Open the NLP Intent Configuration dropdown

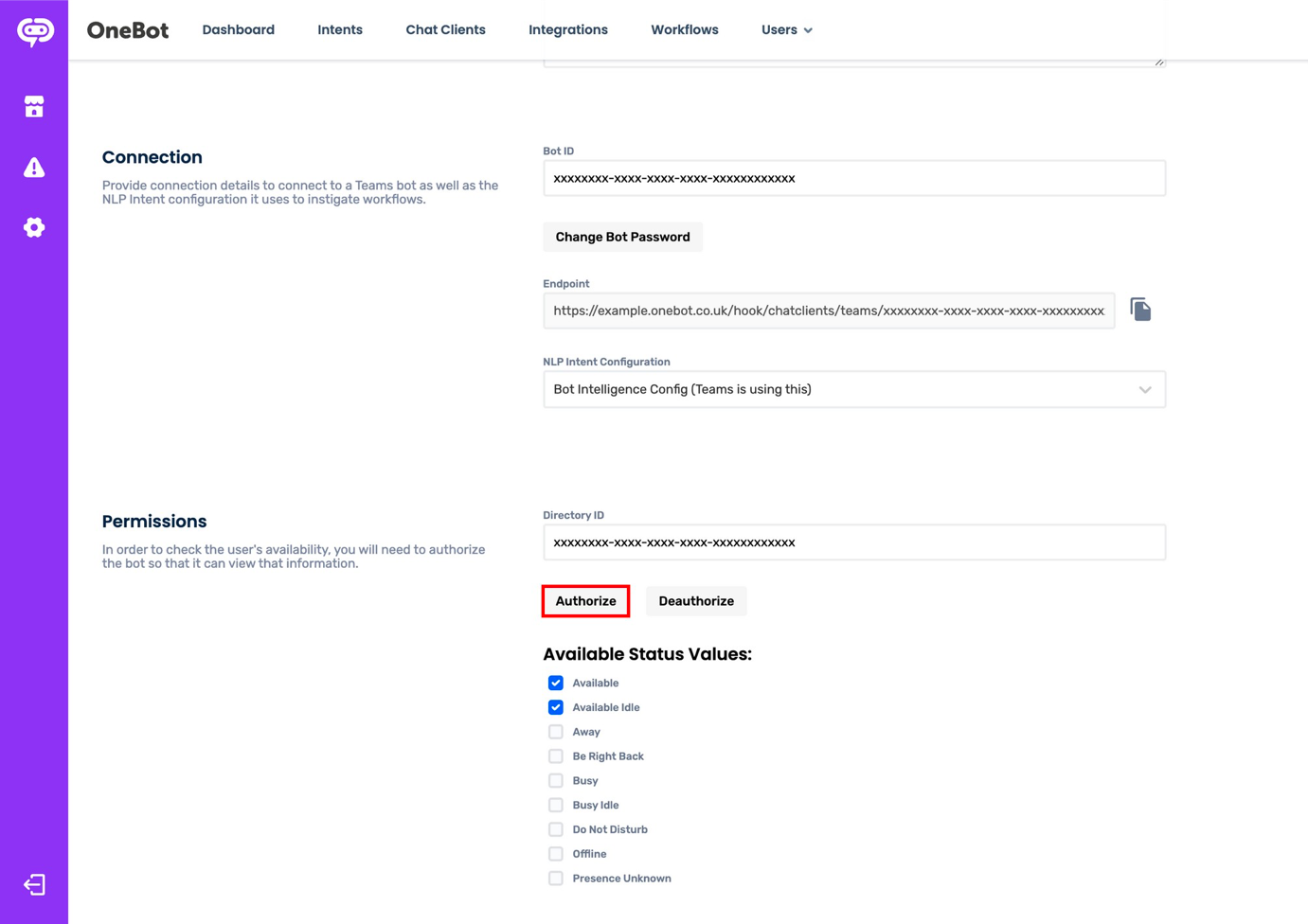[x=854, y=389]
